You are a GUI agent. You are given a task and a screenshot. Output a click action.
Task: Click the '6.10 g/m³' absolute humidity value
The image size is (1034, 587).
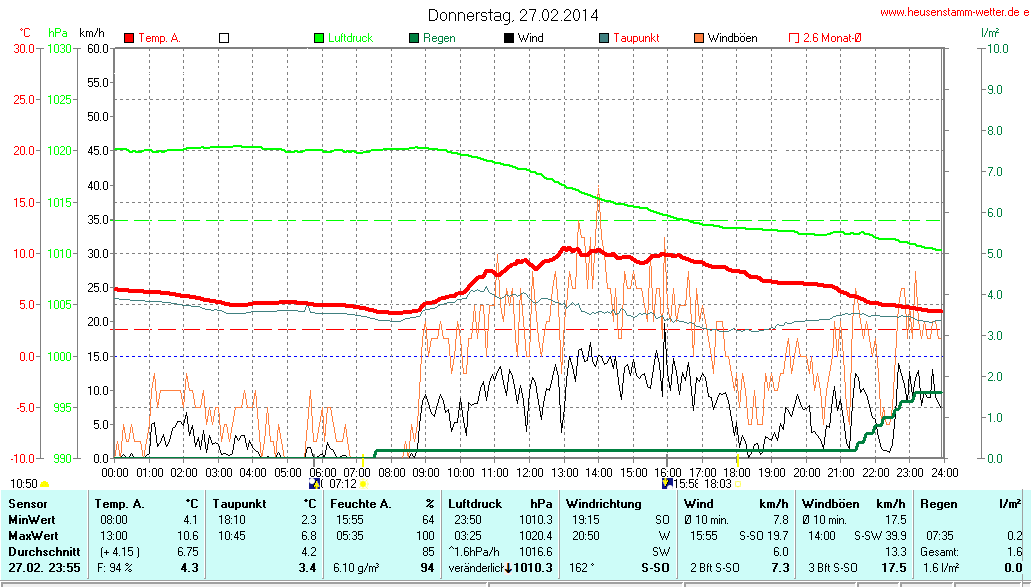356,568
